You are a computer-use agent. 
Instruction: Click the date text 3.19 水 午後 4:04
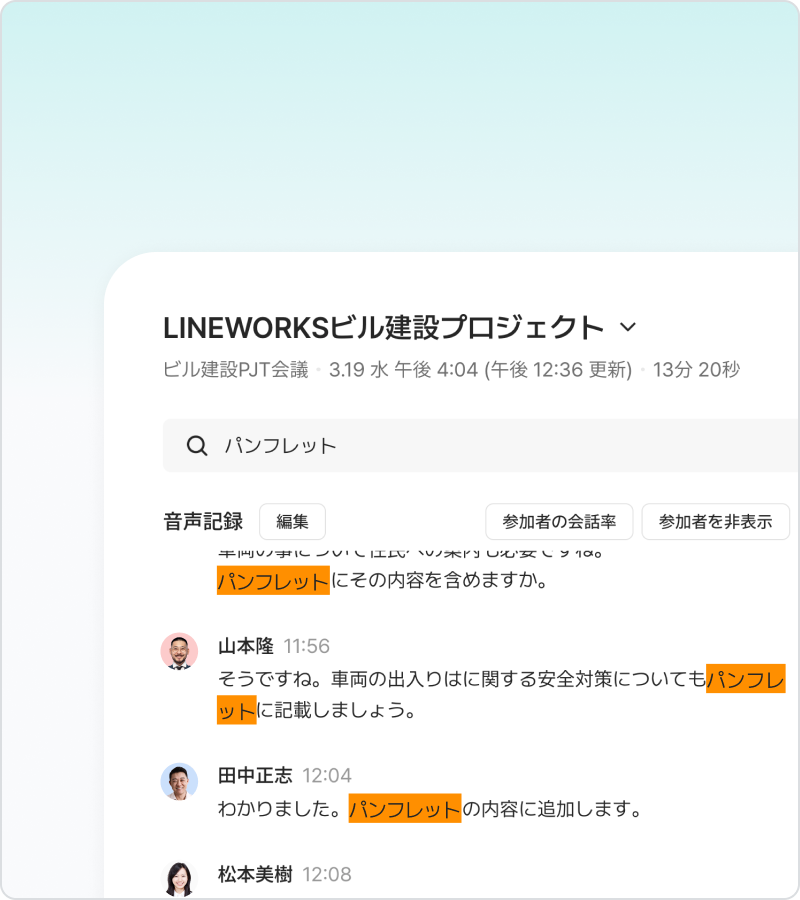click(403, 369)
